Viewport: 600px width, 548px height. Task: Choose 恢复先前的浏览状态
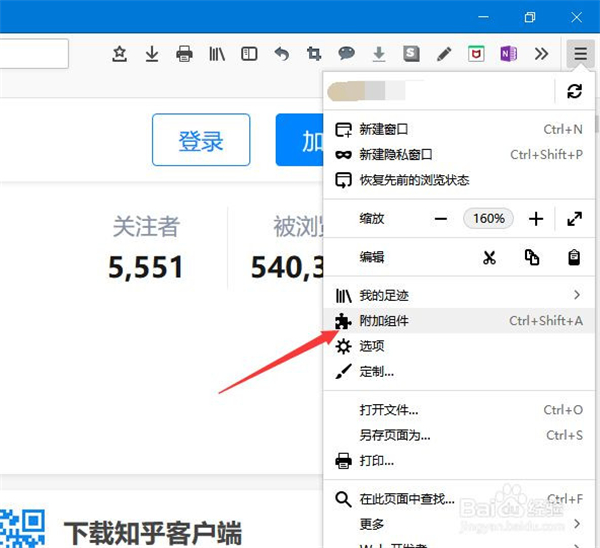click(x=459, y=180)
